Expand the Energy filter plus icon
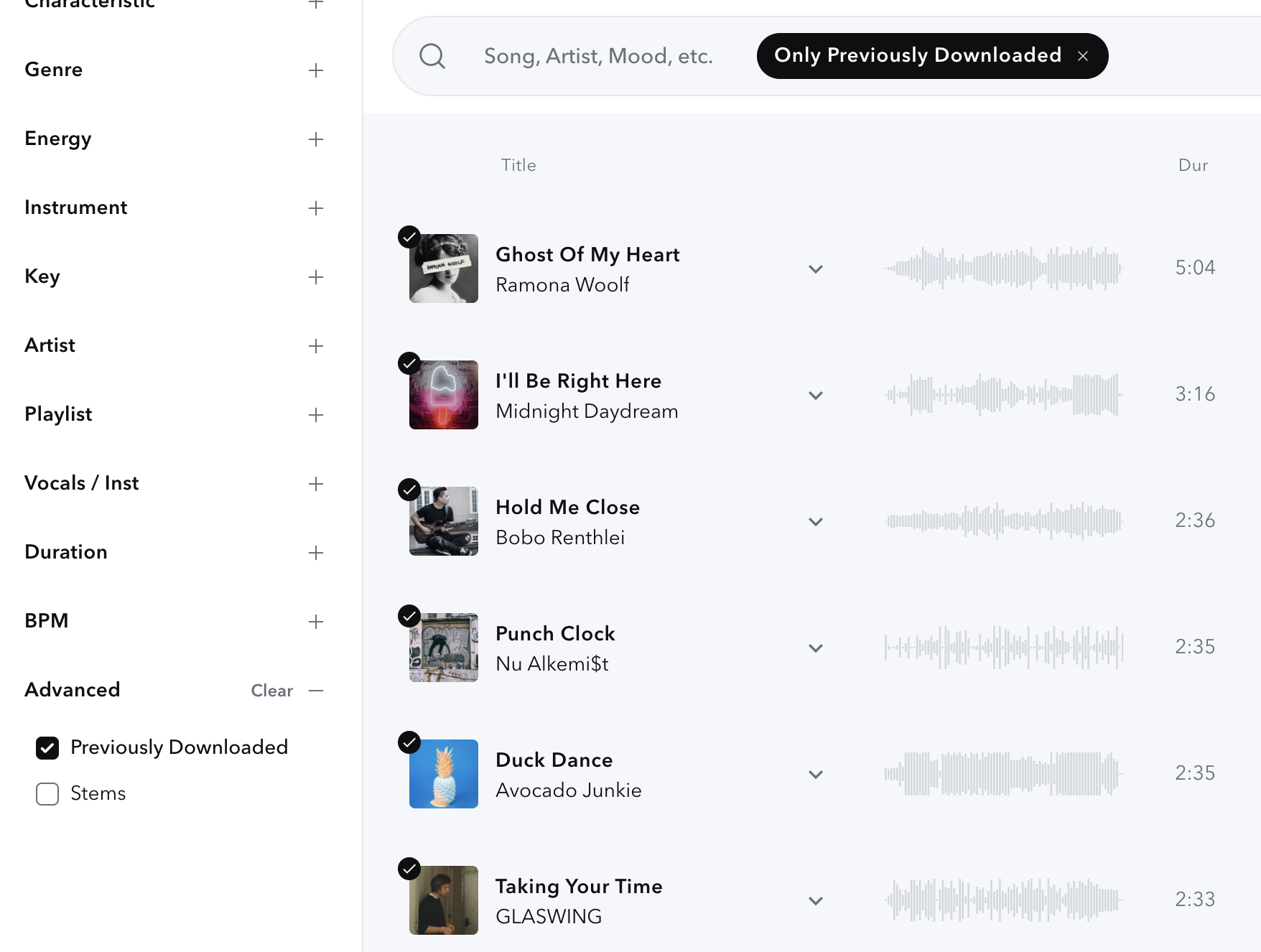The image size is (1261, 952). [316, 139]
